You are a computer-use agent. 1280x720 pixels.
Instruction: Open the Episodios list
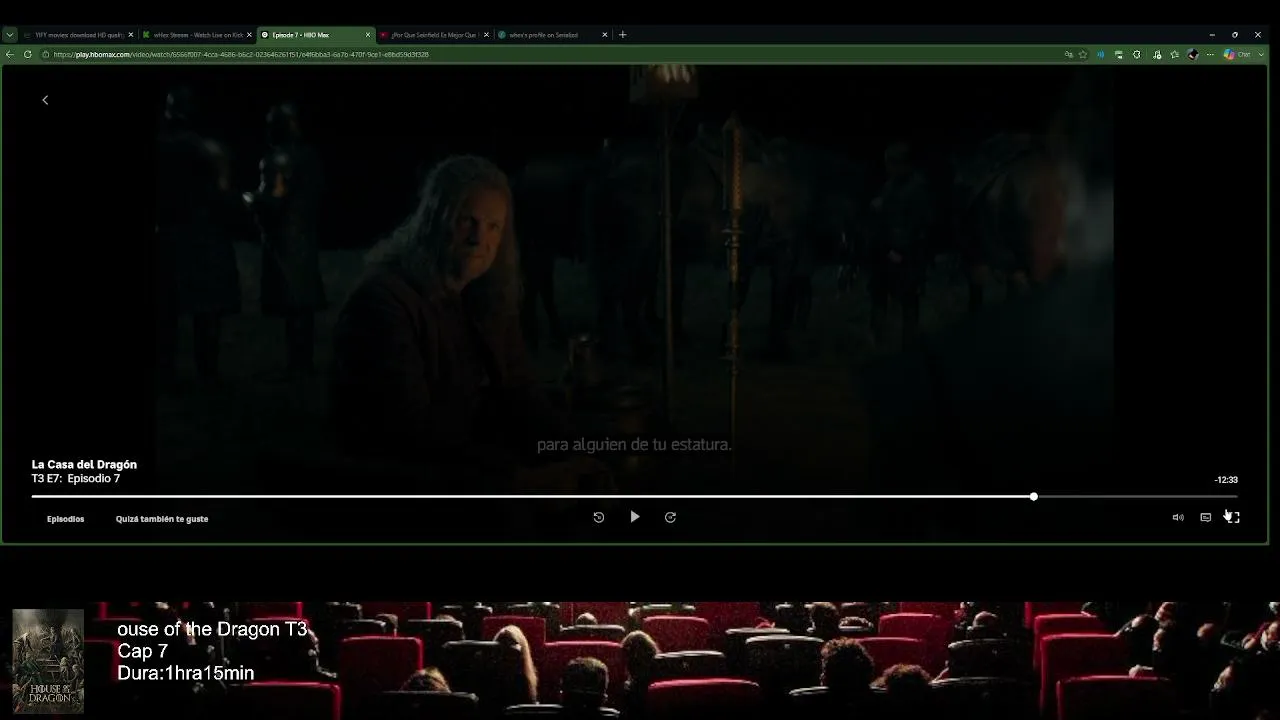pos(66,519)
